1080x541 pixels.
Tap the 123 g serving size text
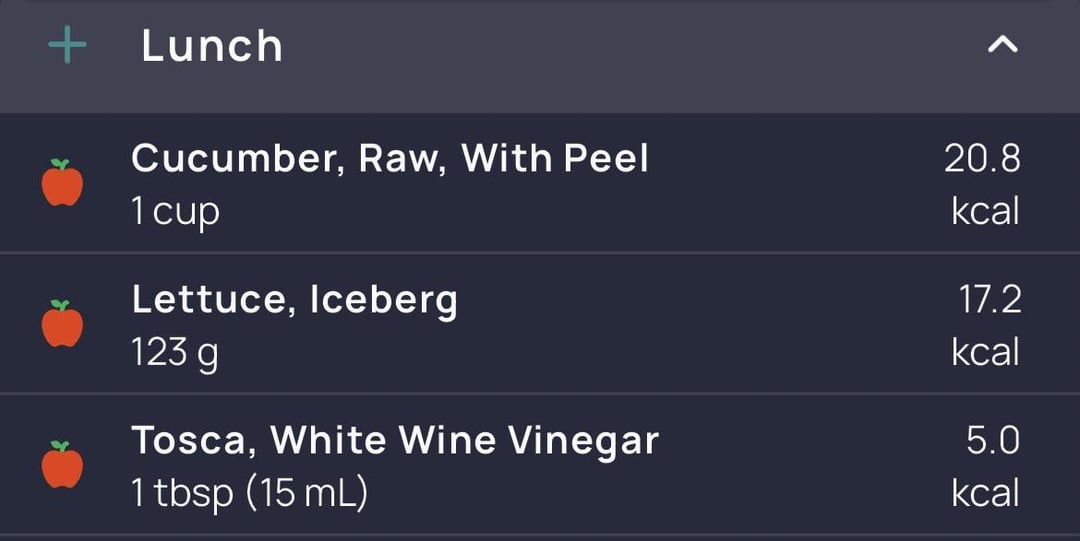[175, 354]
